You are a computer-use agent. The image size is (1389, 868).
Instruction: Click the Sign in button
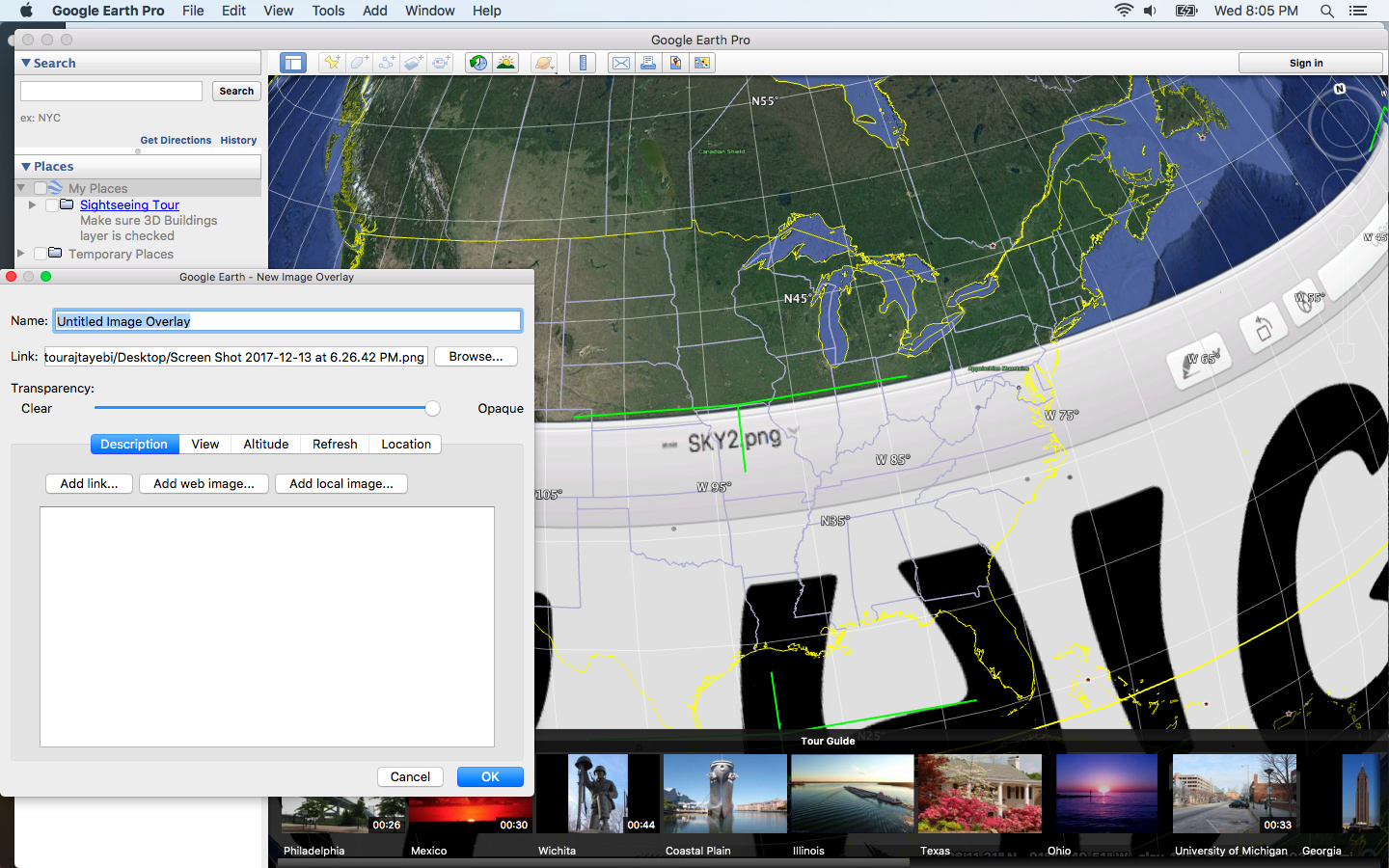click(1310, 63)
